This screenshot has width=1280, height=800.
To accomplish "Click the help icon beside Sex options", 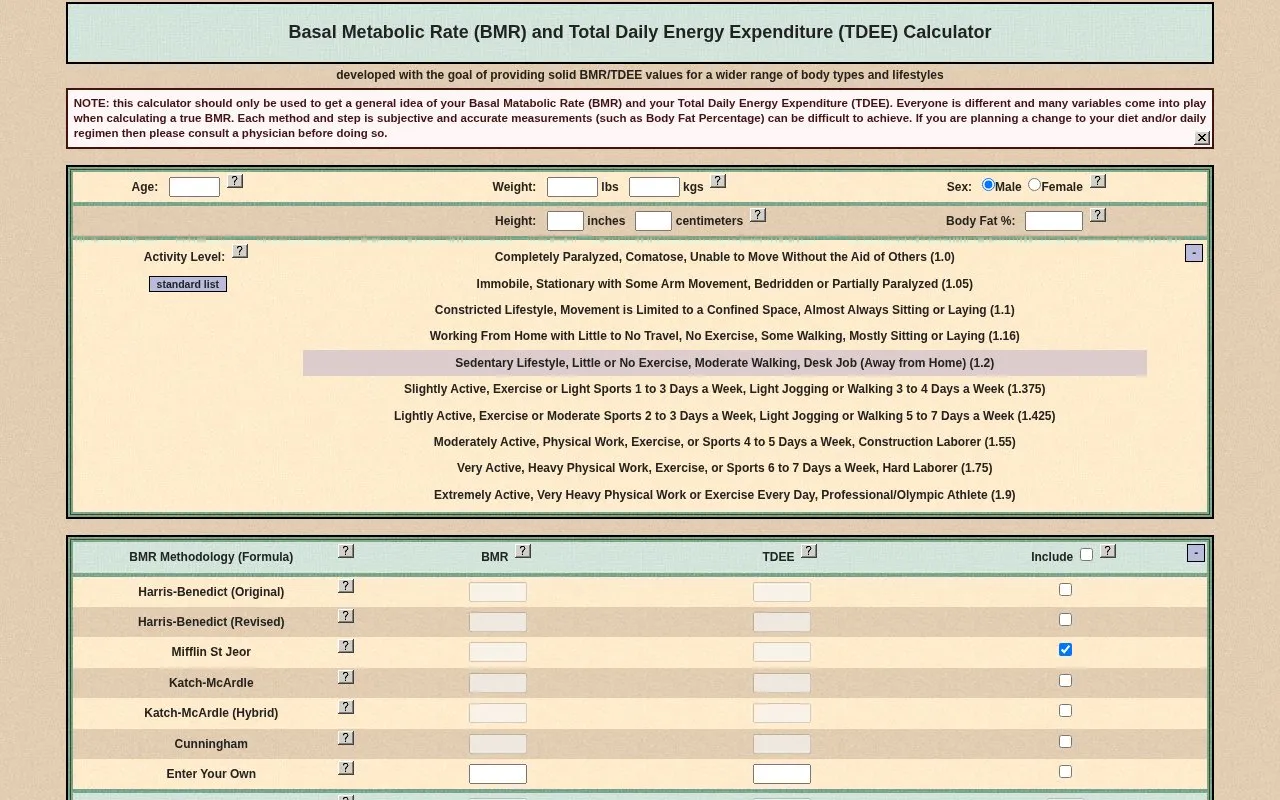I will [x=1098, y=181].
